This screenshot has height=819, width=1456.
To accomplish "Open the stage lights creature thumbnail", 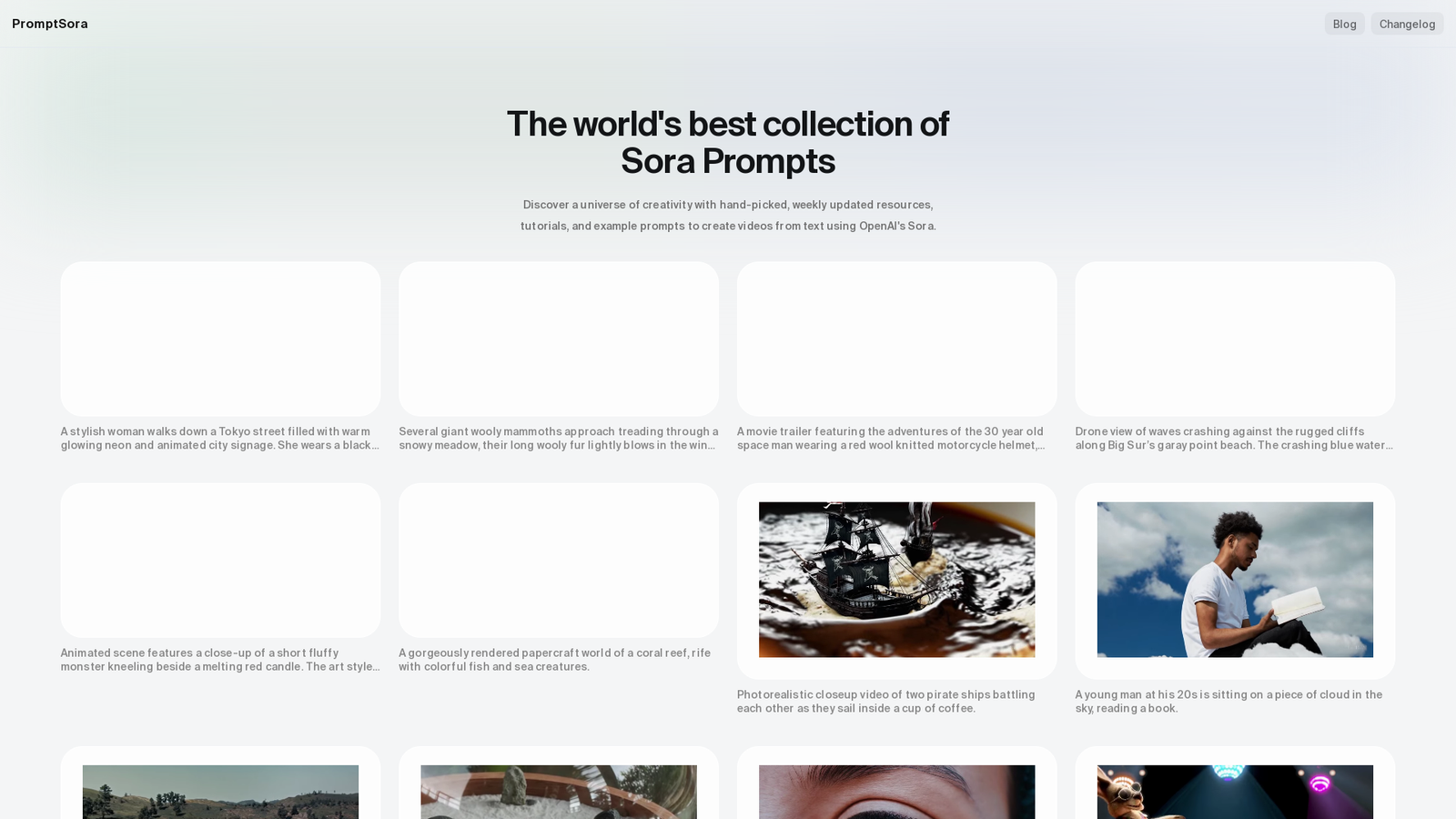I will (x=1235, y=792).
